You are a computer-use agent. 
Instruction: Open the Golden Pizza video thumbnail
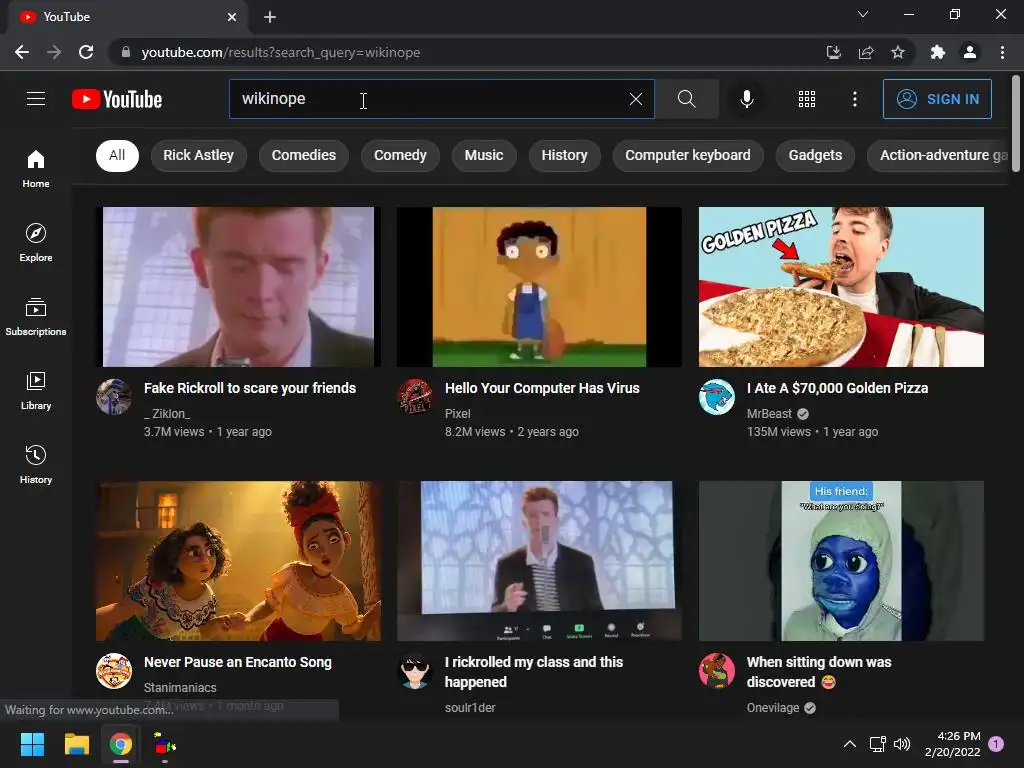[841, 287]
